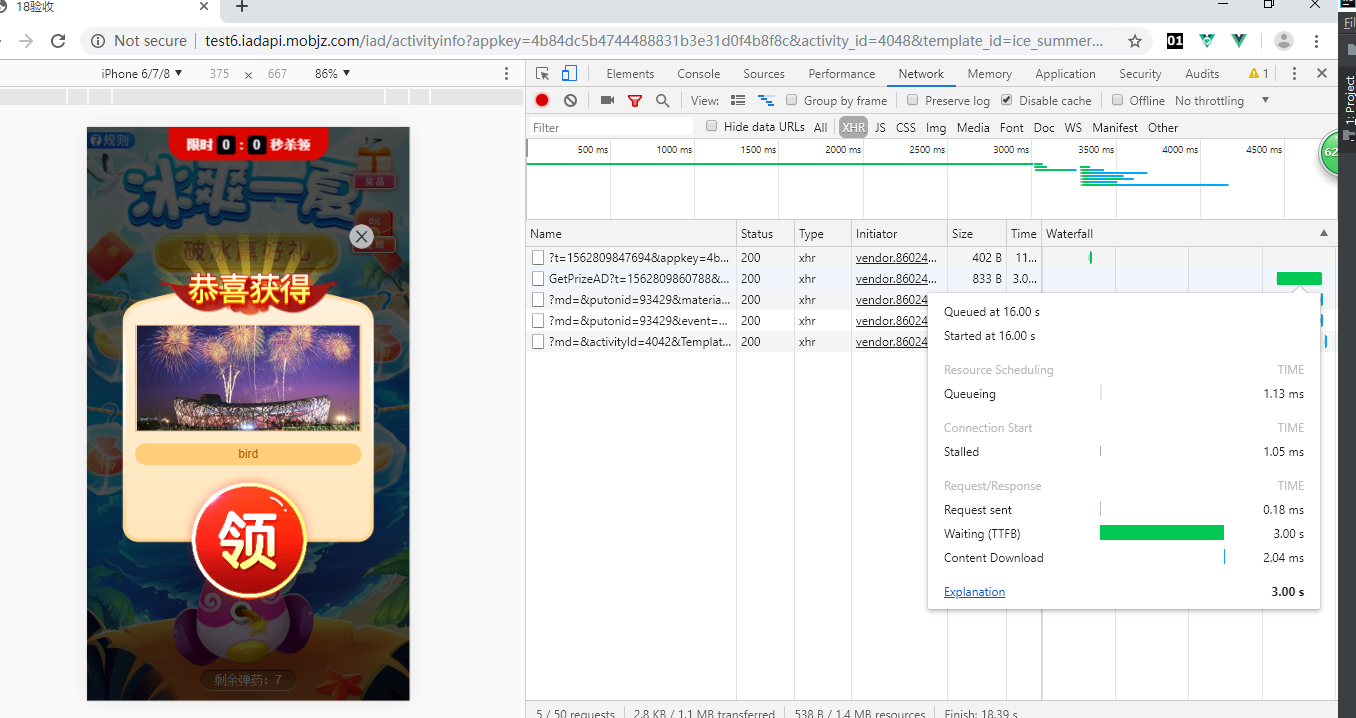Click the browser address bar URL
The width and height of the screenshot is (1356, 718).
click(x=654, y=41)
